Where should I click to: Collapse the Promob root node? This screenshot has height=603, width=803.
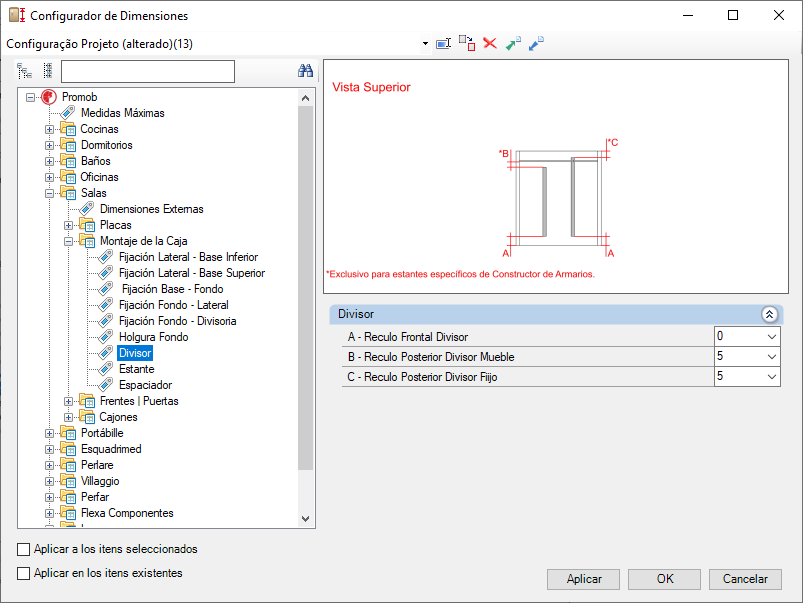(x=31, y=97)
